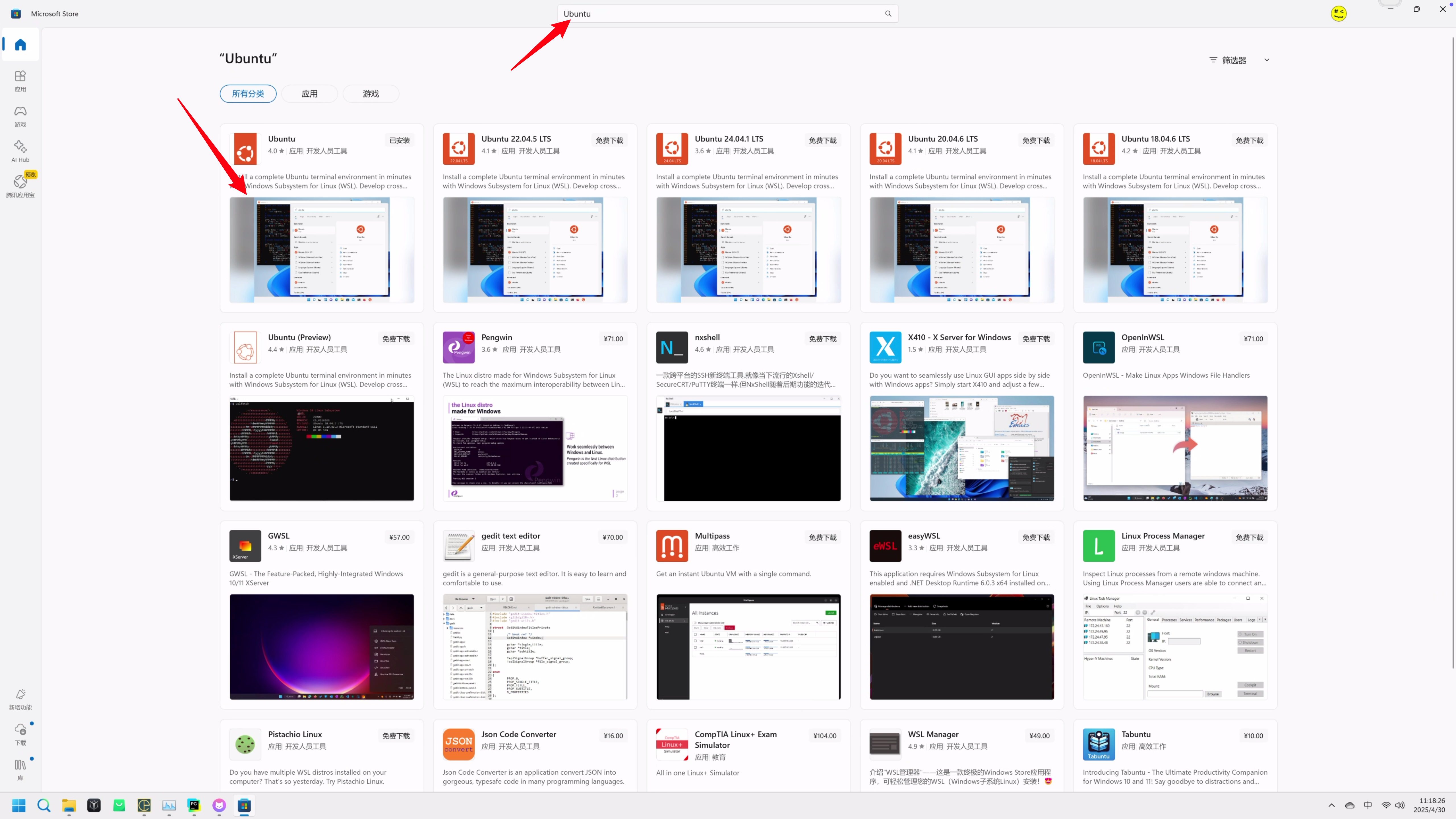Click the Linux Process Manager icon
The height and width of the screenshot is (819, 1456).
tap(1099, 546)
